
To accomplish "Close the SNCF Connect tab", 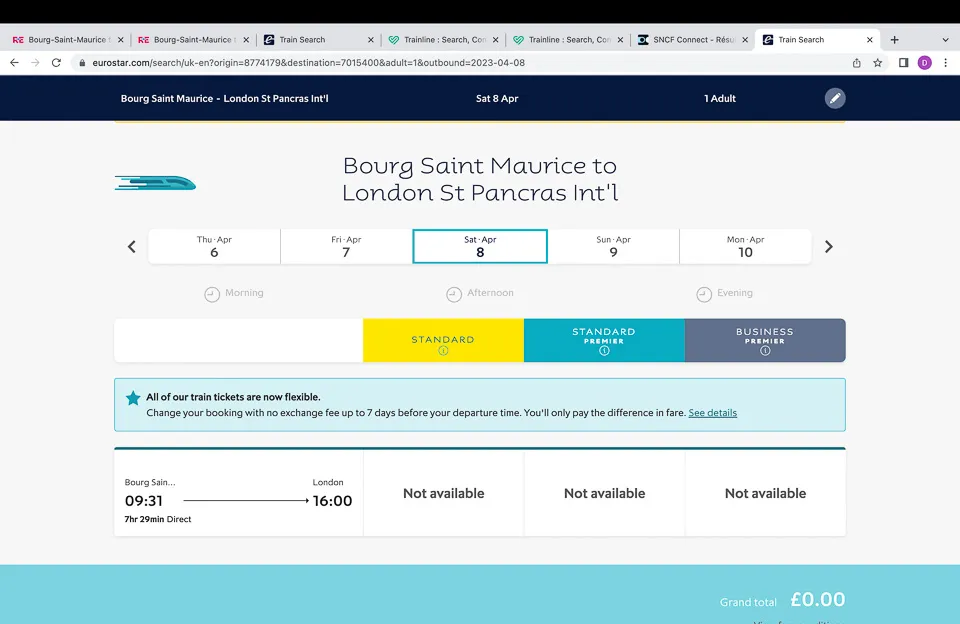I will click(744, 40).
